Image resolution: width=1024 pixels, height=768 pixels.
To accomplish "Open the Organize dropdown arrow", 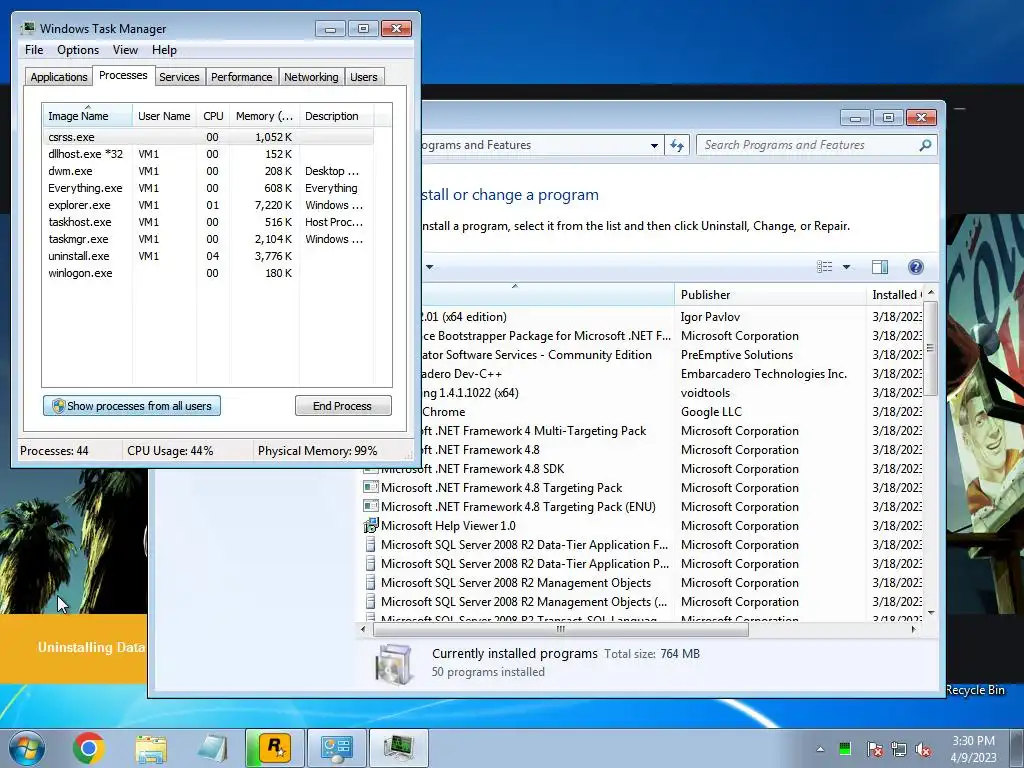I will [430, 266].
